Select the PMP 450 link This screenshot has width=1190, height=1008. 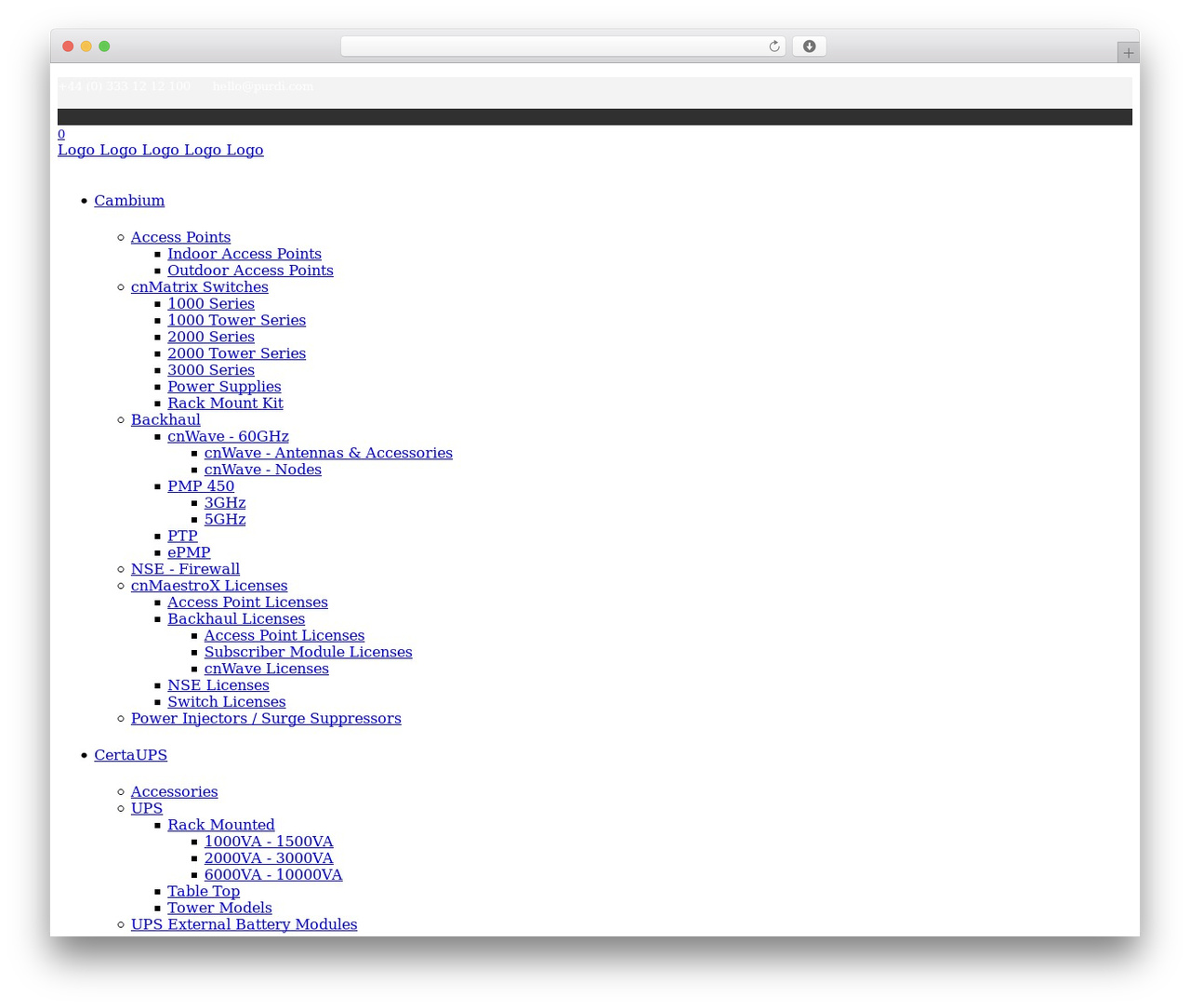(201, 487)
